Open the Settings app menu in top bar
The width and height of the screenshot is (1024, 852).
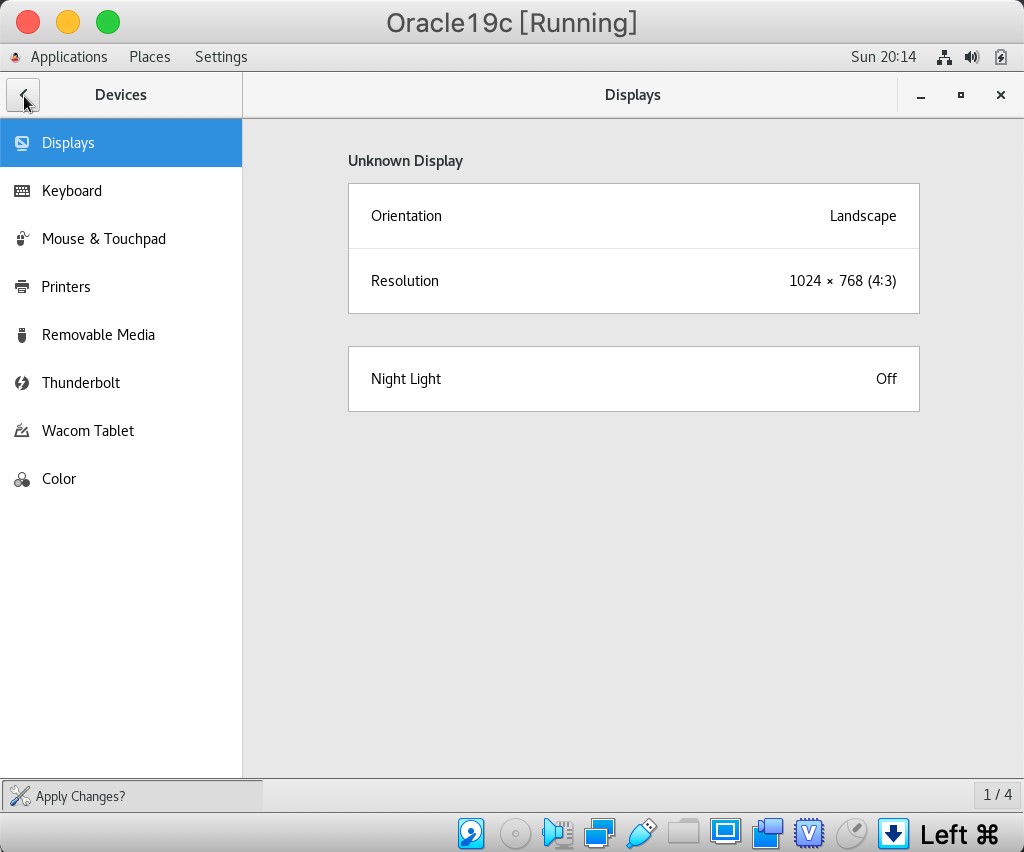(x=221, y=57)
